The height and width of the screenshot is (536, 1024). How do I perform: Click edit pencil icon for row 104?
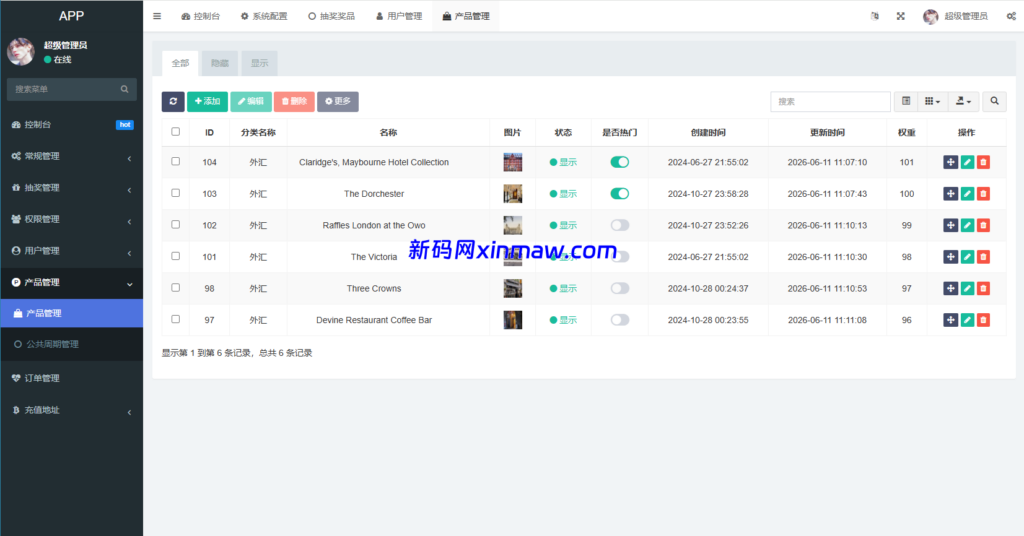click(x=967, y=162)
